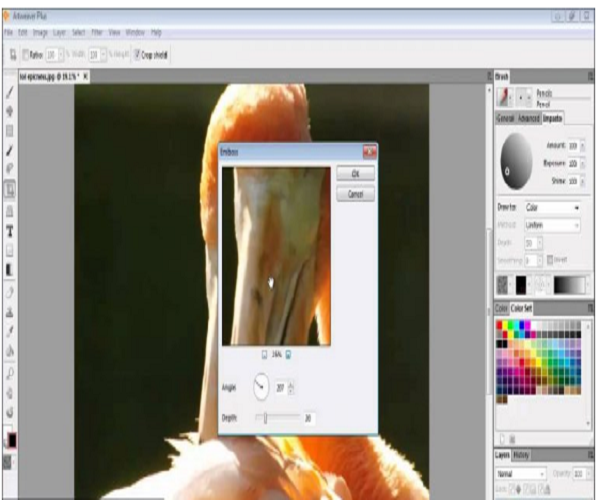This screenshot has height=500, width=600.
Task: Click crop tool icon in options bar
Action: click(x=13, y=55)
